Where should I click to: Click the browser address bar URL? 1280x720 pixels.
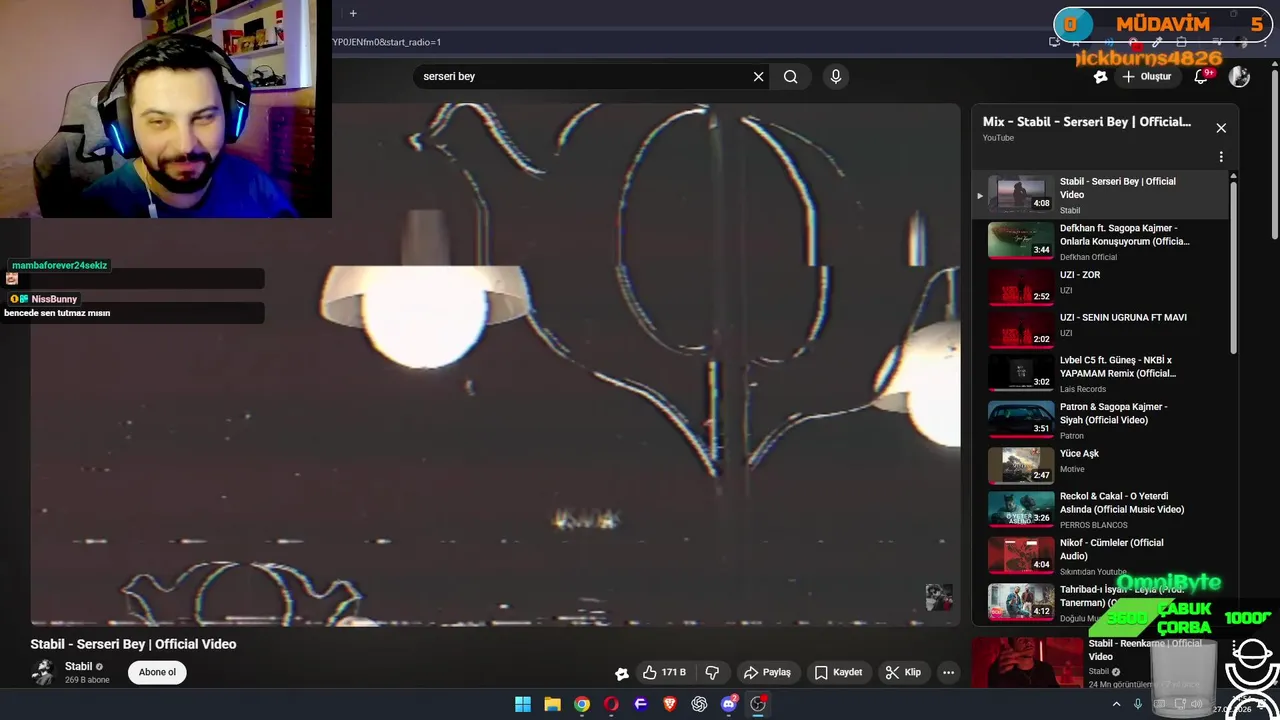386,42
